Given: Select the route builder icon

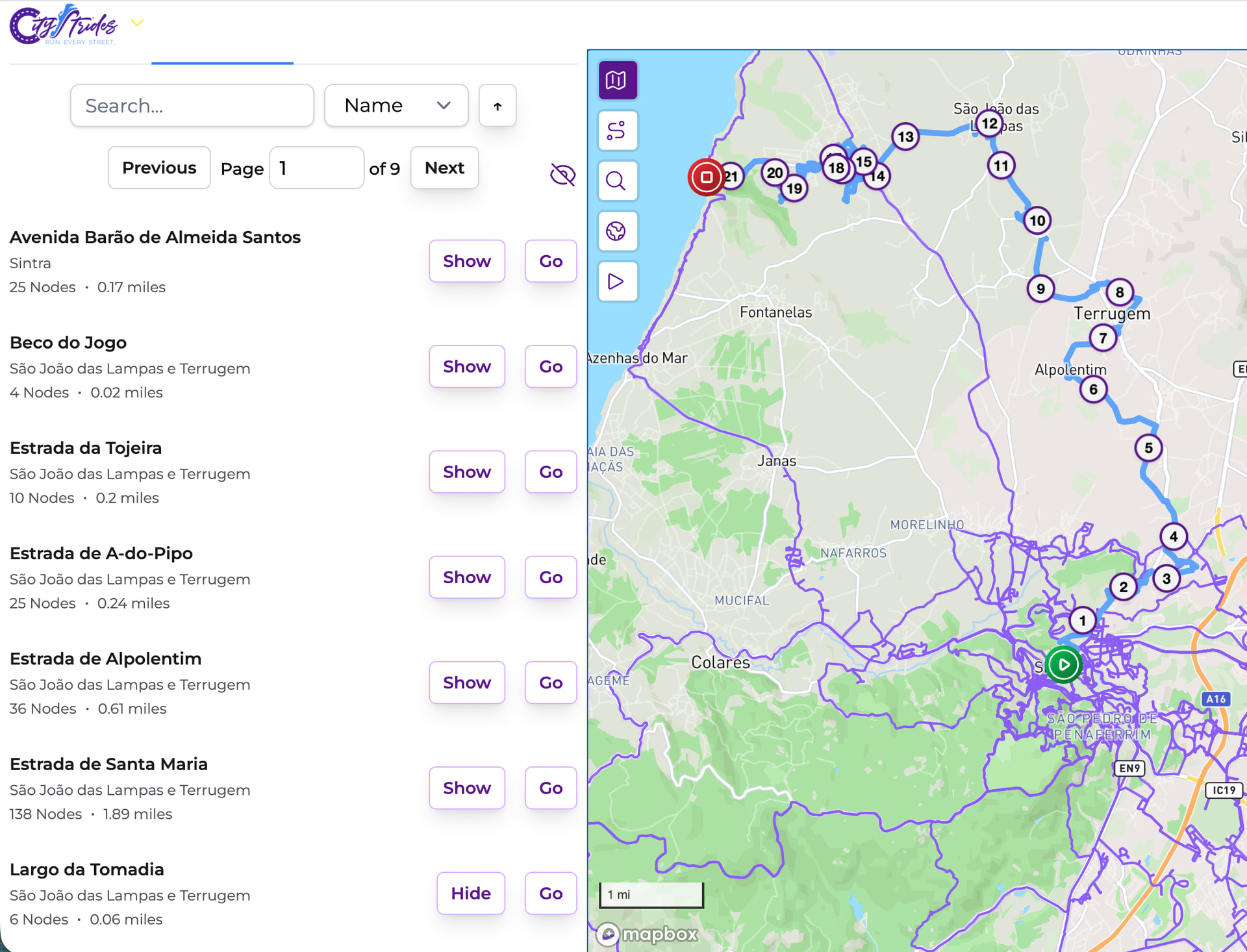Looking at the screenshot, I should pyautogui.click(x=617, y=131).
